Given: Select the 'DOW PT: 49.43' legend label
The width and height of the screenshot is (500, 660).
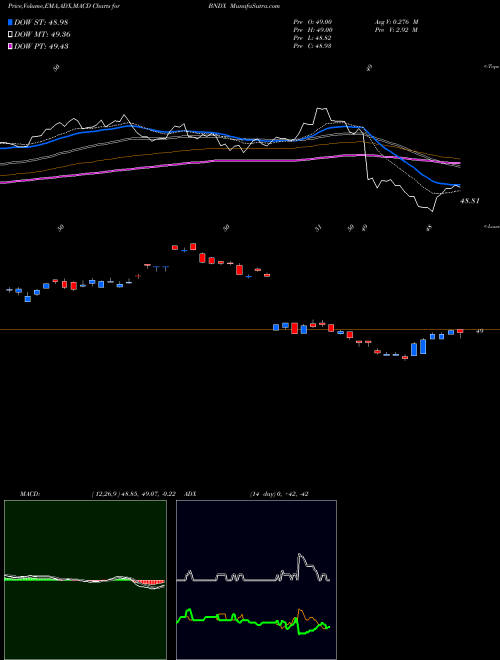Looking at the screenshot, I should (41, 46).
